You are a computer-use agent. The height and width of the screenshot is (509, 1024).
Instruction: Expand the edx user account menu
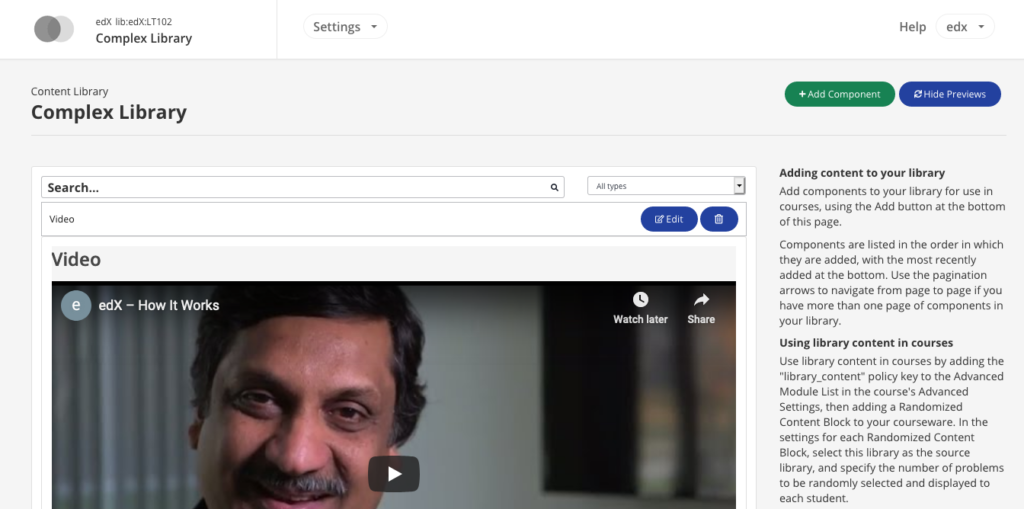click(x=965, y=27)
